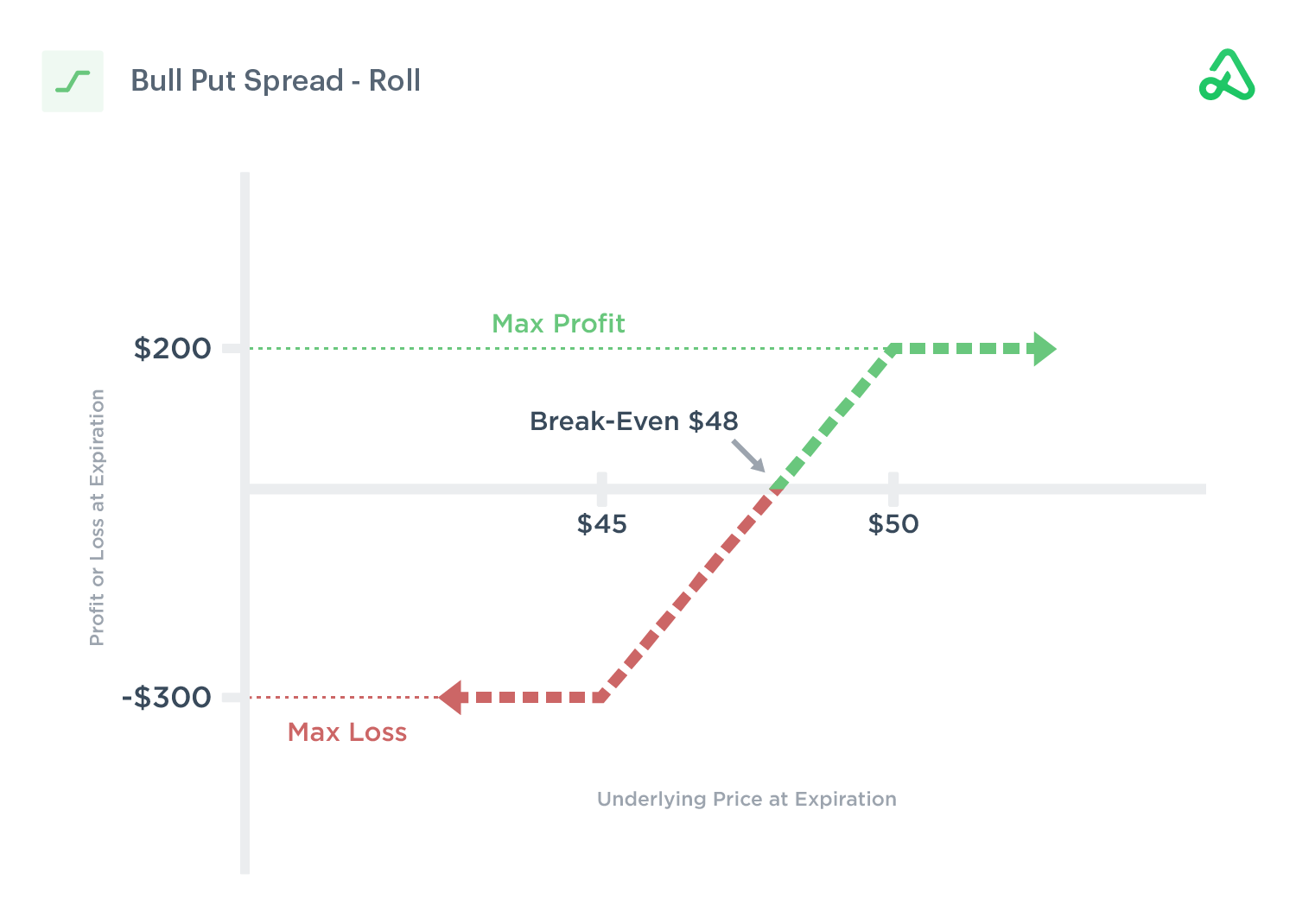Click the bull put spread strategy icon

[73, 81]
